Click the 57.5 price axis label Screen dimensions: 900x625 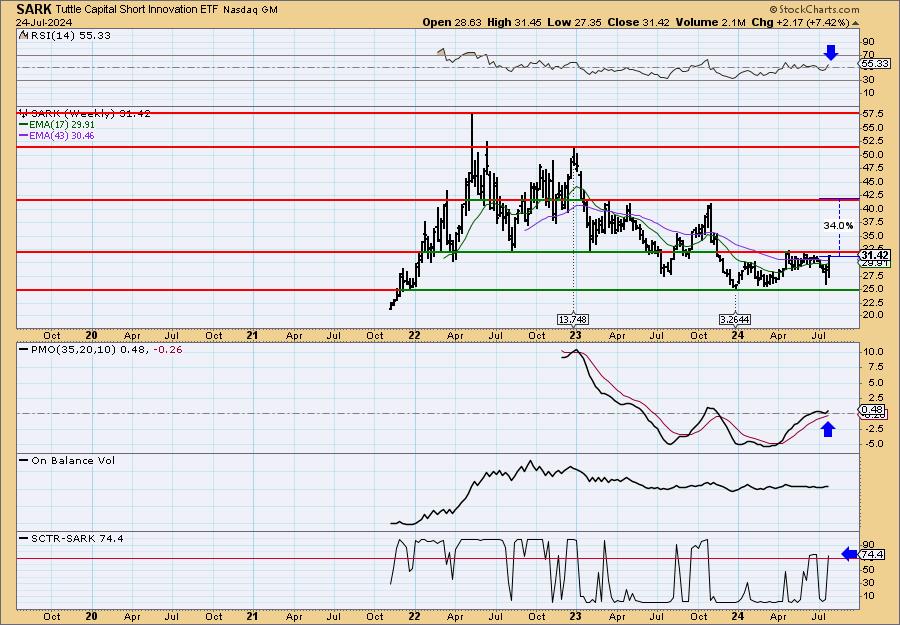[872, 114]
